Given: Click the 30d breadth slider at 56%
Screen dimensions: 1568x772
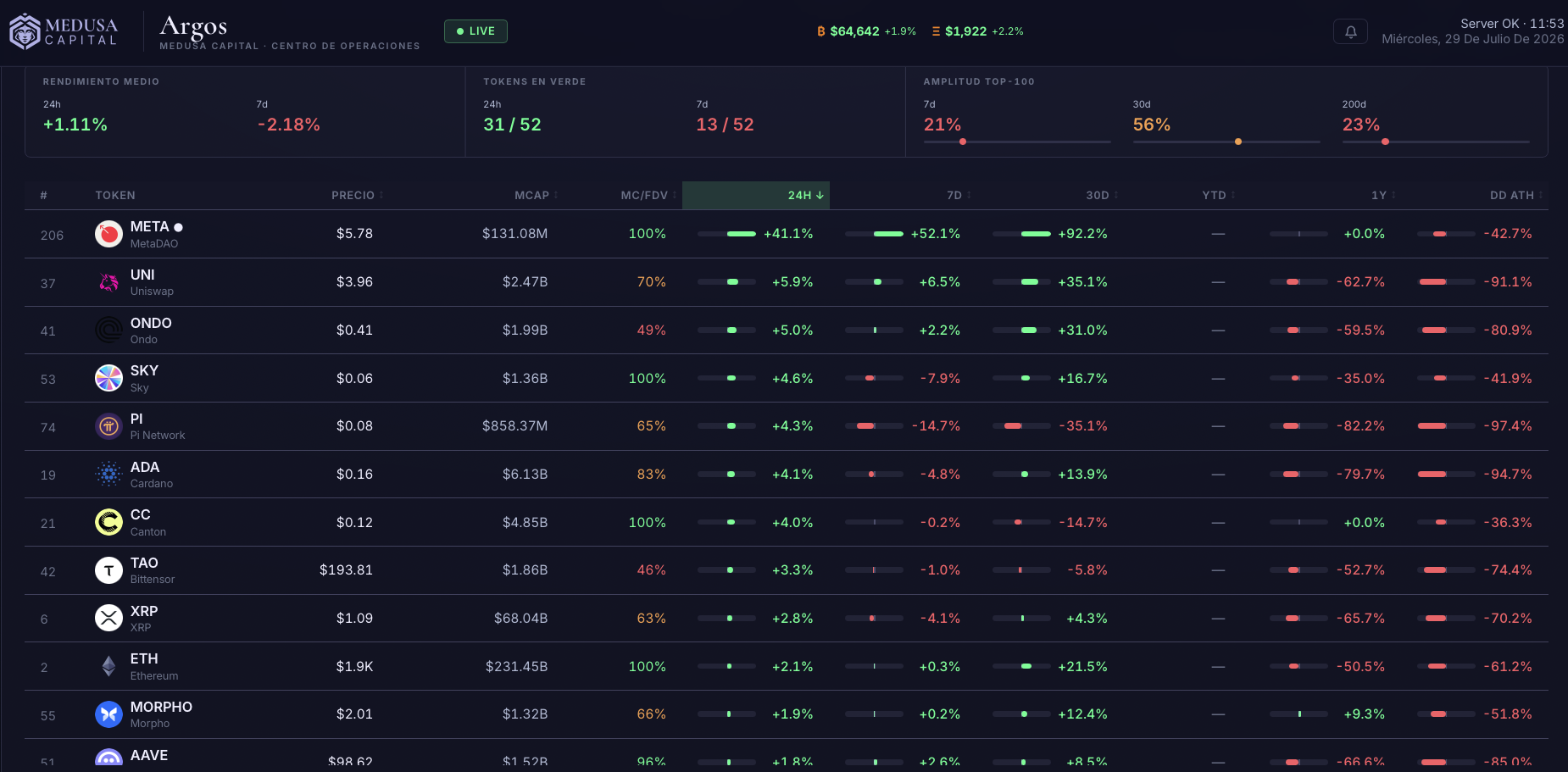Looking at the screenshot, I should click(1226, 142).
